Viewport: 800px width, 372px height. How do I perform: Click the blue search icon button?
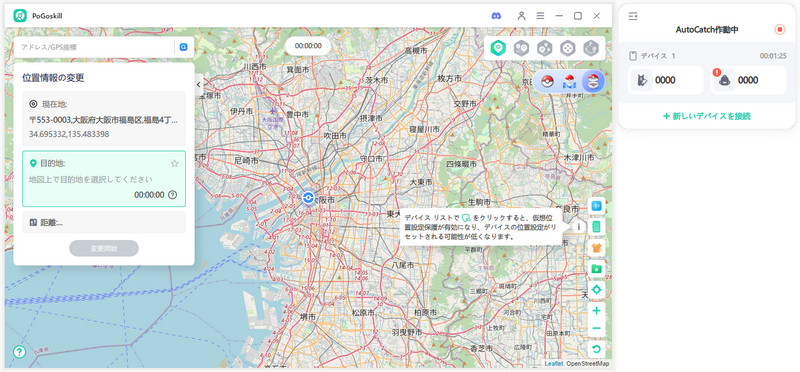(x=183, y=47)
